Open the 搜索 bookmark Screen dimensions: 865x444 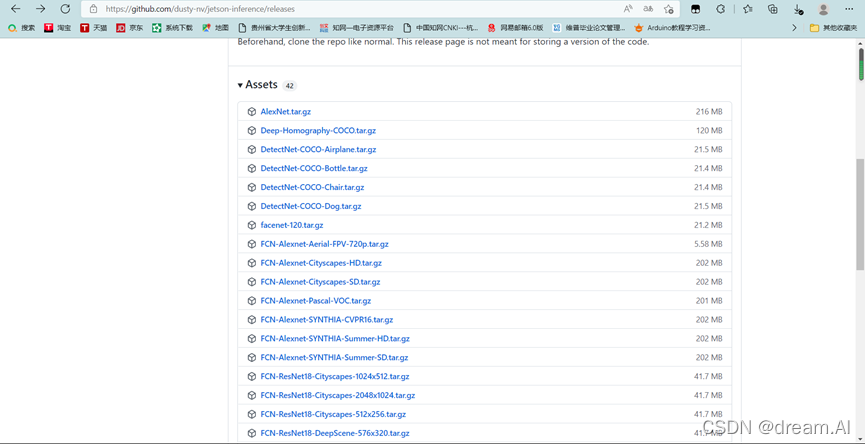(22, 28)
